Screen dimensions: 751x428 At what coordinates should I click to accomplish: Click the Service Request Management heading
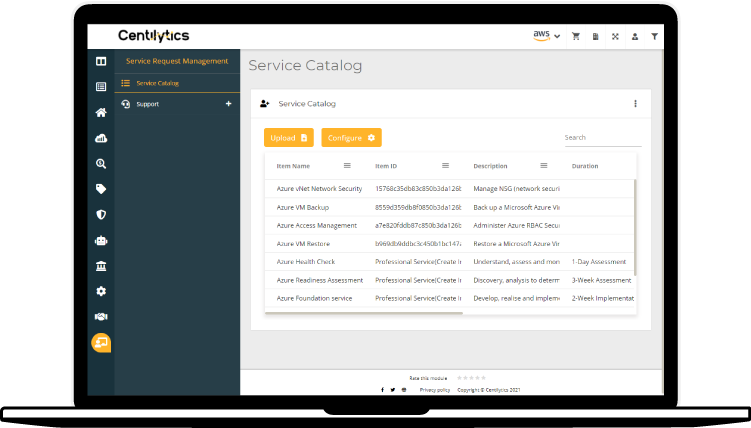(x=177, y=61)
